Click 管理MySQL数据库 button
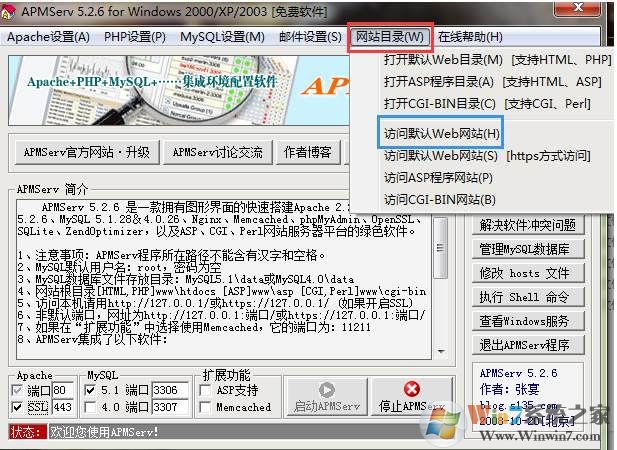Image resolution: width=617 pixels, height=450 pixels. coord(528,249)
